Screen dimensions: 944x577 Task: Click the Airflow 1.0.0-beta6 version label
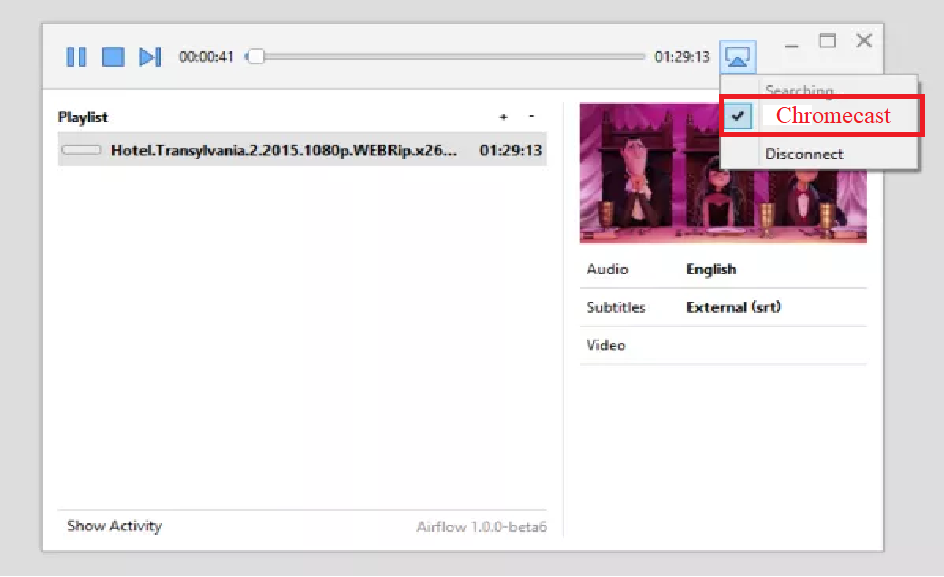pos(481,527)
